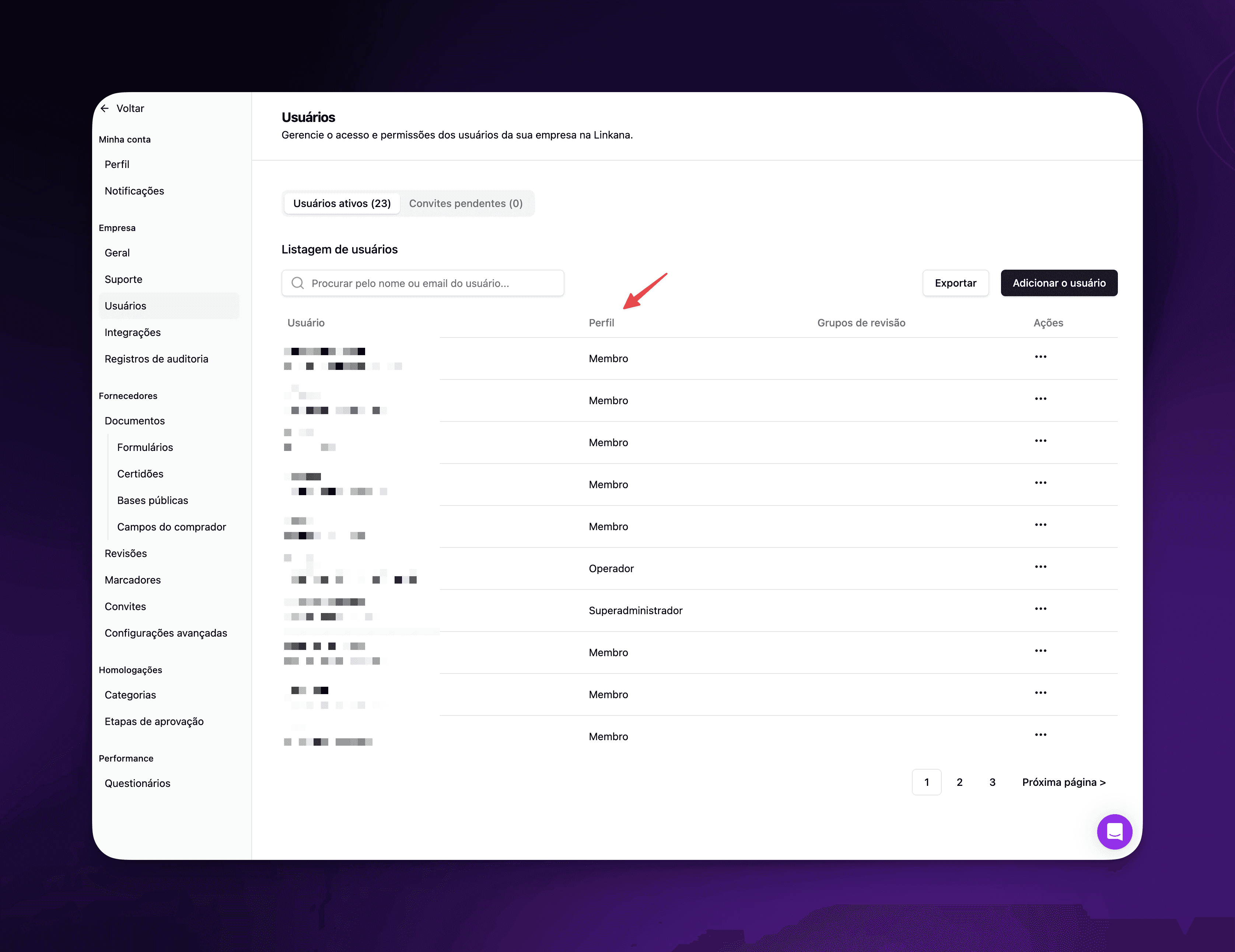Screen dimensions: 1235x952
Task: Open Campos do comprador sub-item
Action: (172, 527)
